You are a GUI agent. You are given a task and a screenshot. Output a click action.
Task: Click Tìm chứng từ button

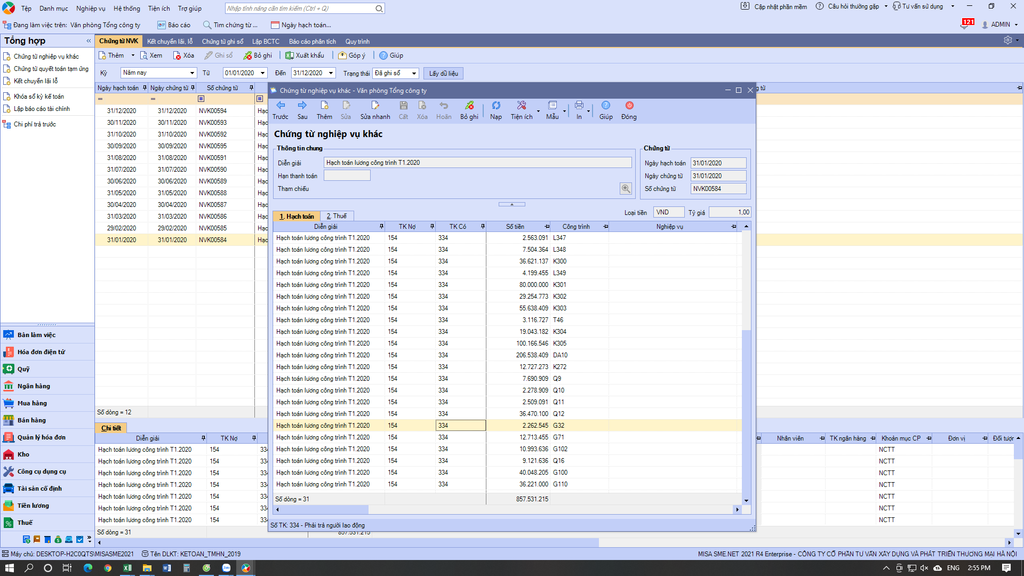tap(231, 25)
